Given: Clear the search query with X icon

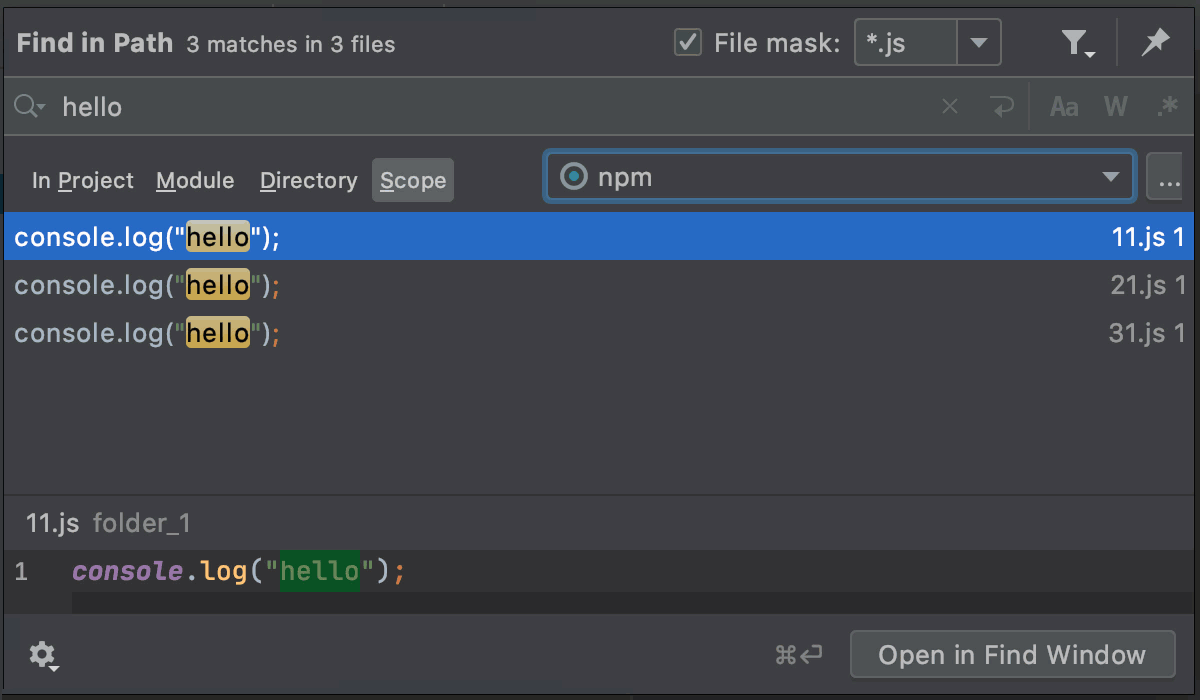Looking at the screenshot, I should click(x=948, y=106).
